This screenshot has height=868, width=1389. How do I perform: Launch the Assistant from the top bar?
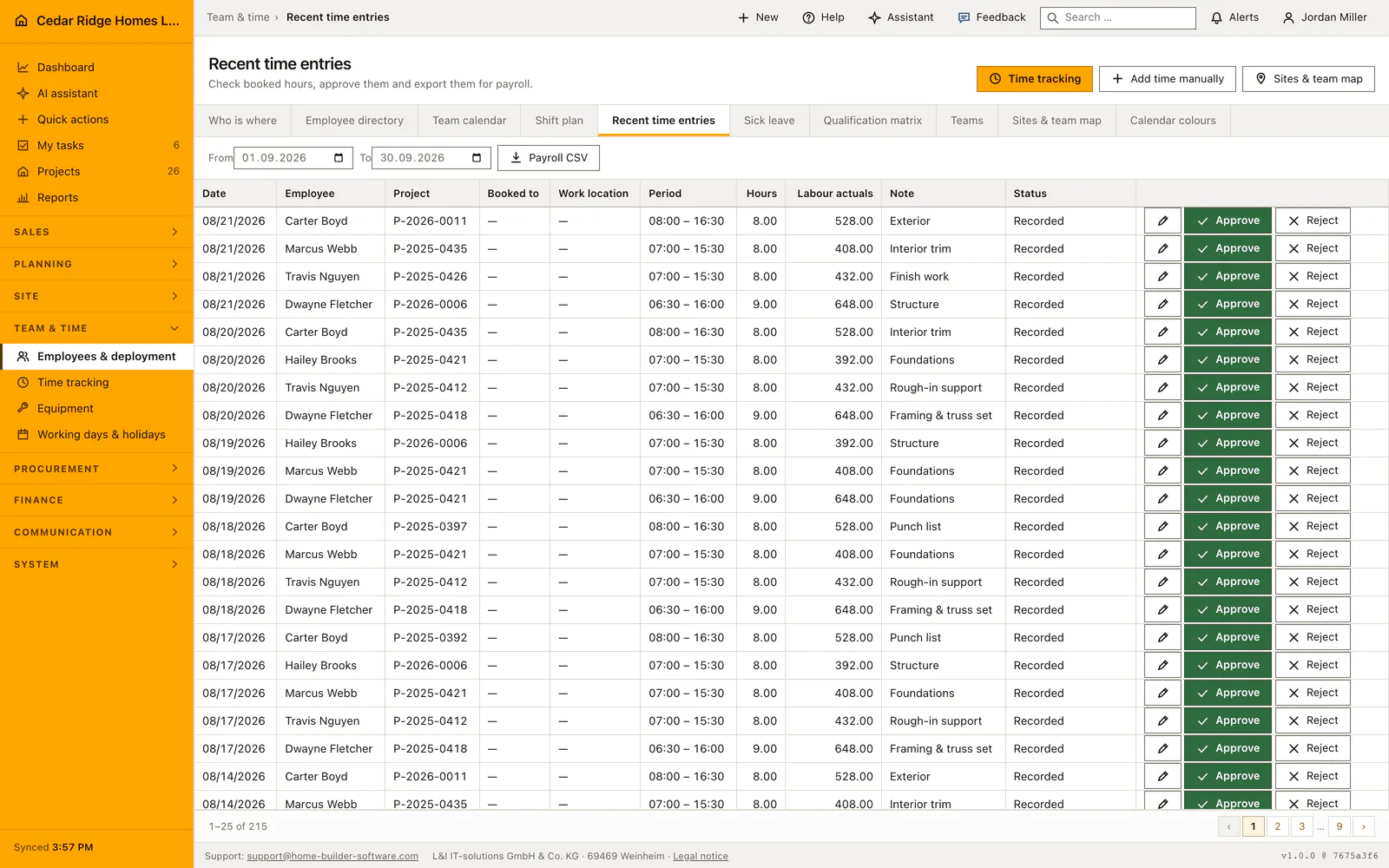[901, 17]
